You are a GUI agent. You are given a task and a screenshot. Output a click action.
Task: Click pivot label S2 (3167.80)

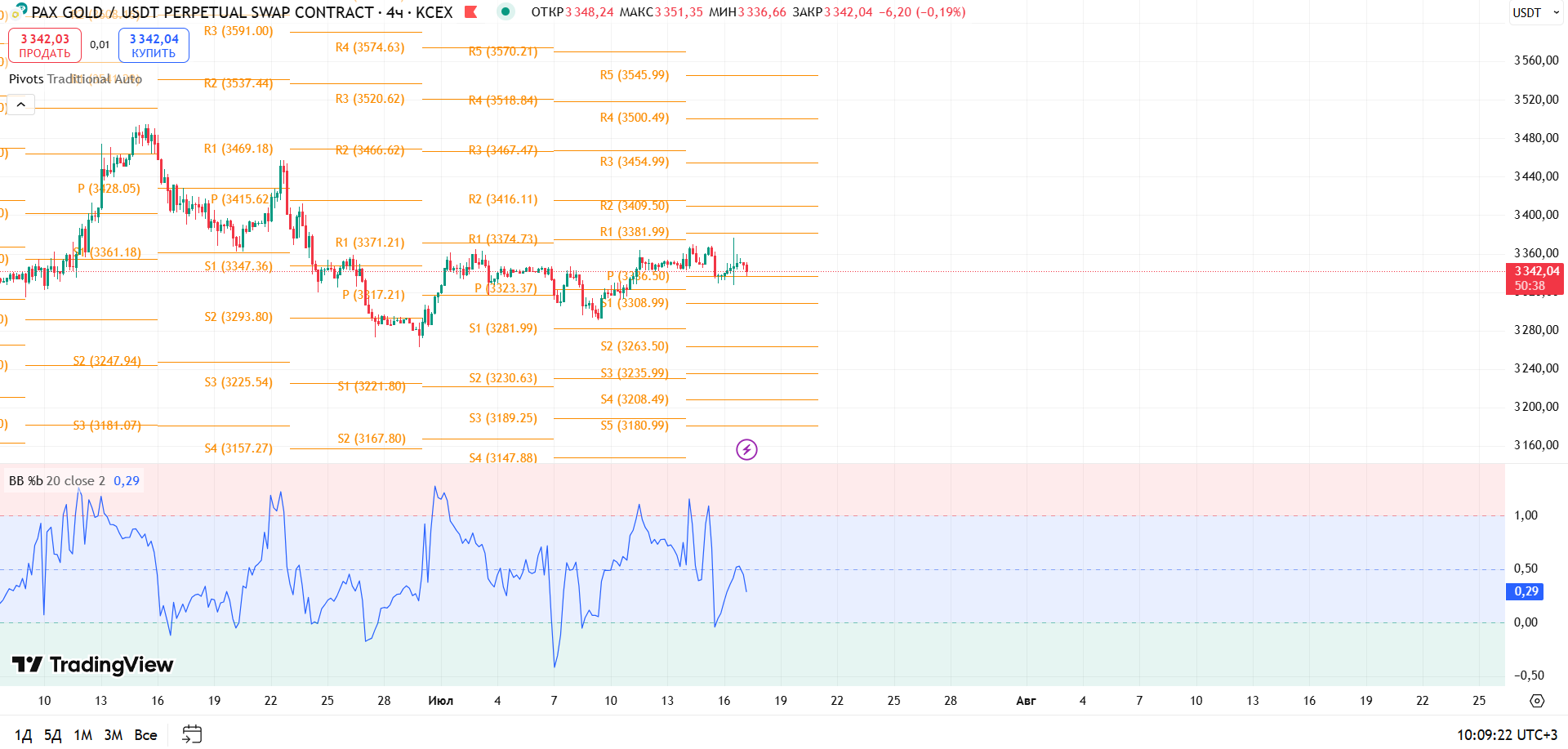[x=372, y=439]
